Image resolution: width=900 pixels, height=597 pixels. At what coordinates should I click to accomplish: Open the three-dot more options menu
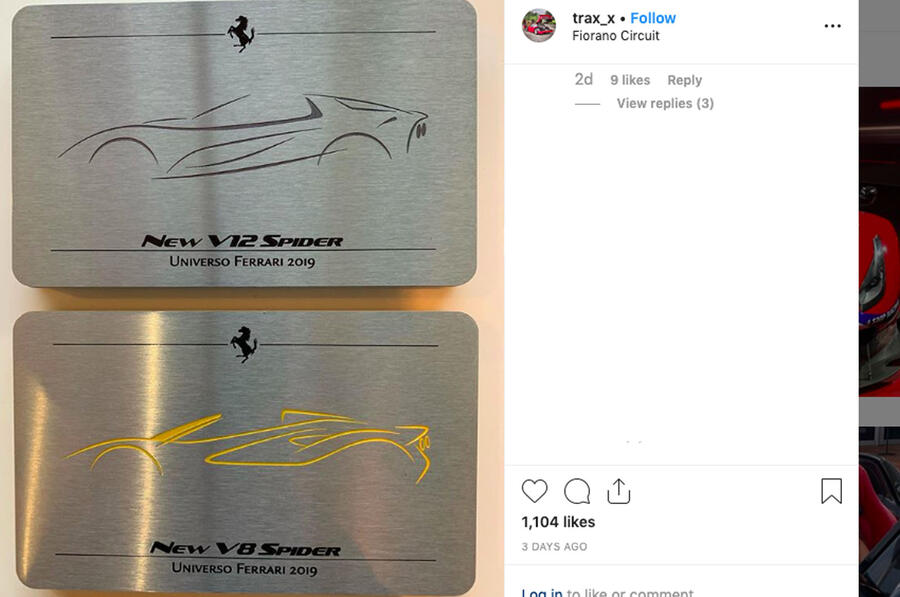[x=832, y=26]
